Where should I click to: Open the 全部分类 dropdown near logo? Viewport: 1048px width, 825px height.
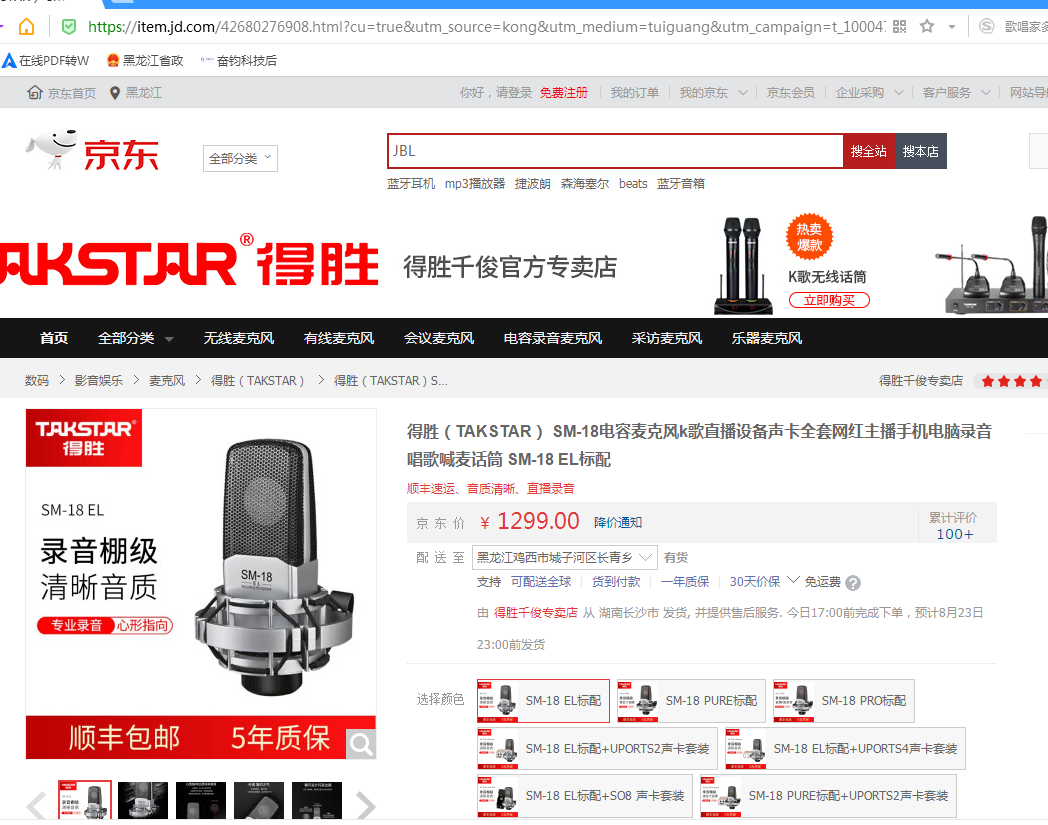tap(240, 158)
